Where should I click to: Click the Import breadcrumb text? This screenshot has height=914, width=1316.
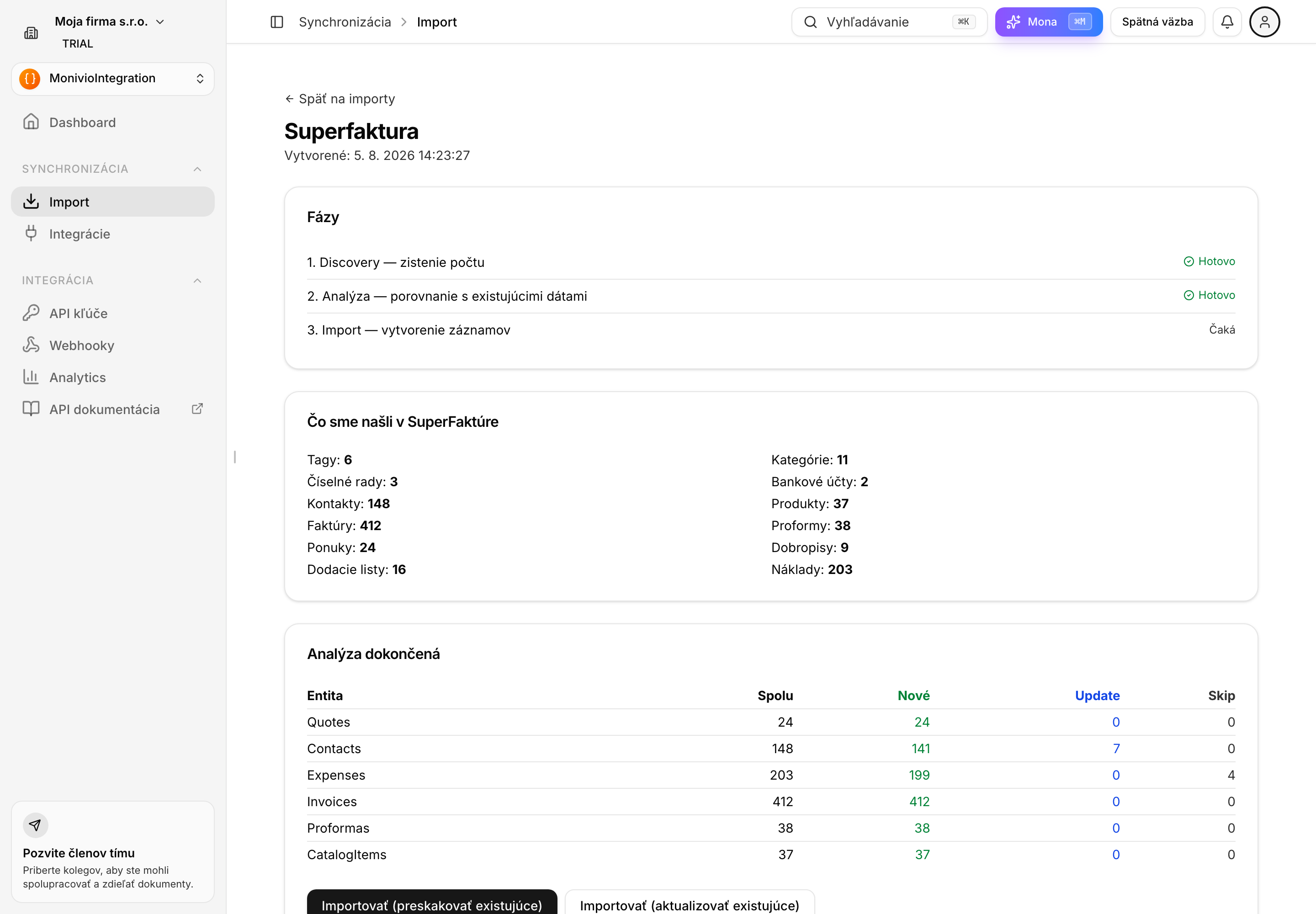pyautogui.click(x=436, y=22)
